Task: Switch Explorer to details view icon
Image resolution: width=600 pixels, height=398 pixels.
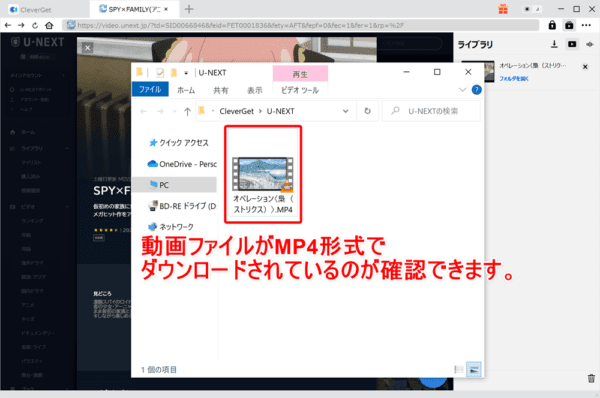Action: [x=458, y=369]
